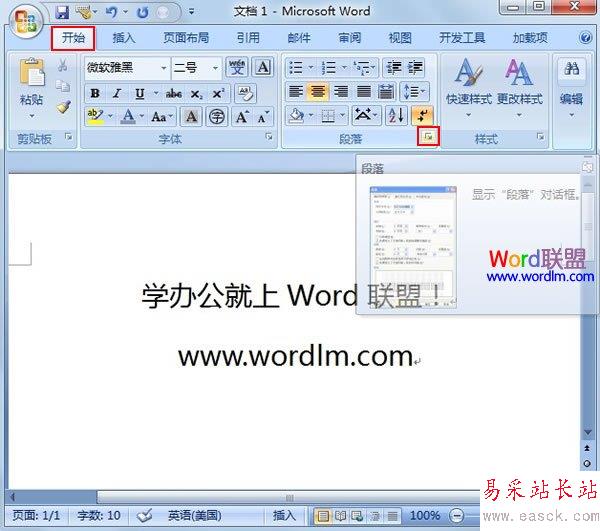Open the font size dropdown 二号
This screenshot has width=600, height=531.
click(215, 68)
